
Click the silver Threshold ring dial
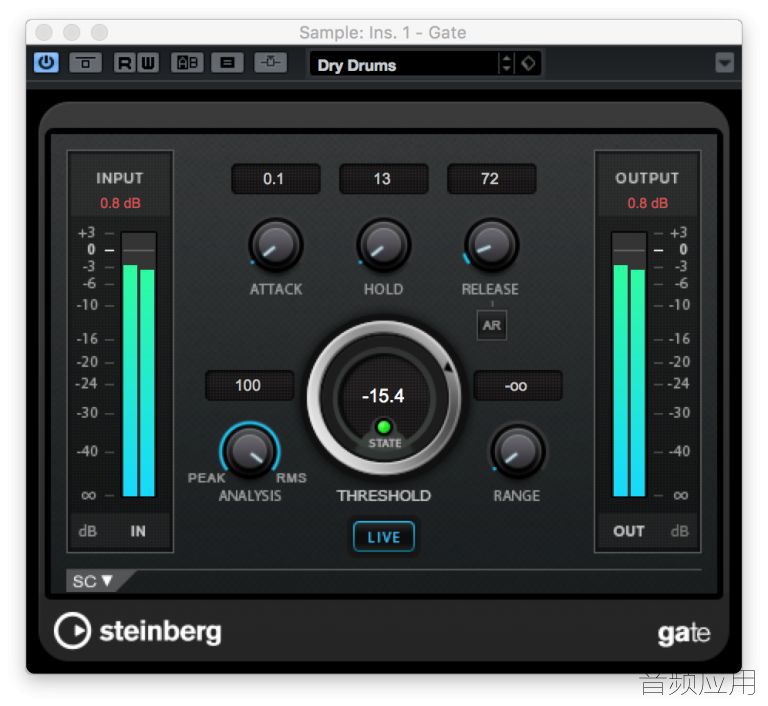point(384,398)
